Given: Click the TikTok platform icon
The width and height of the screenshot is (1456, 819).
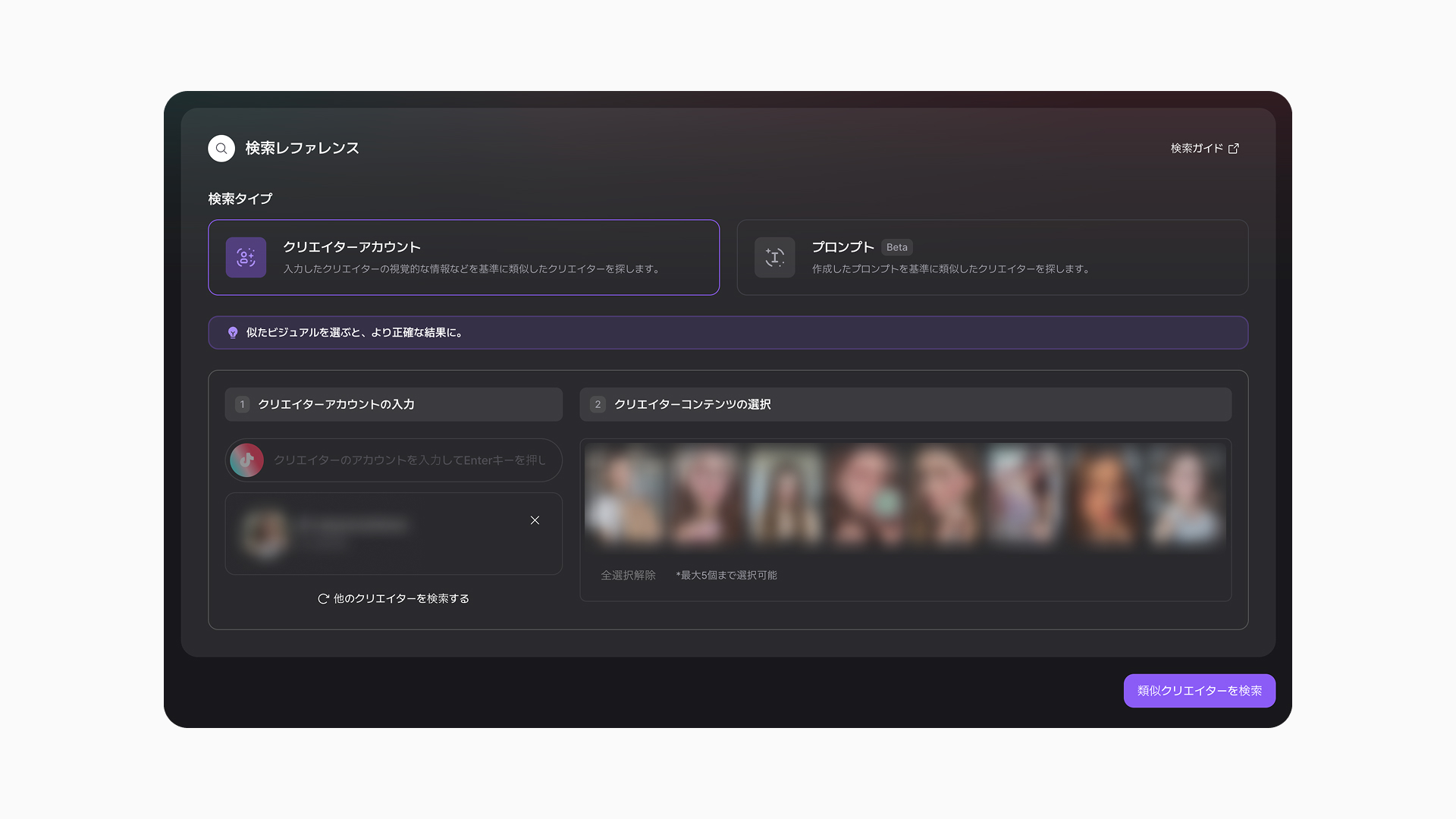Looking at the screenshot, I should pyautogui.click(x=246, y=460).
